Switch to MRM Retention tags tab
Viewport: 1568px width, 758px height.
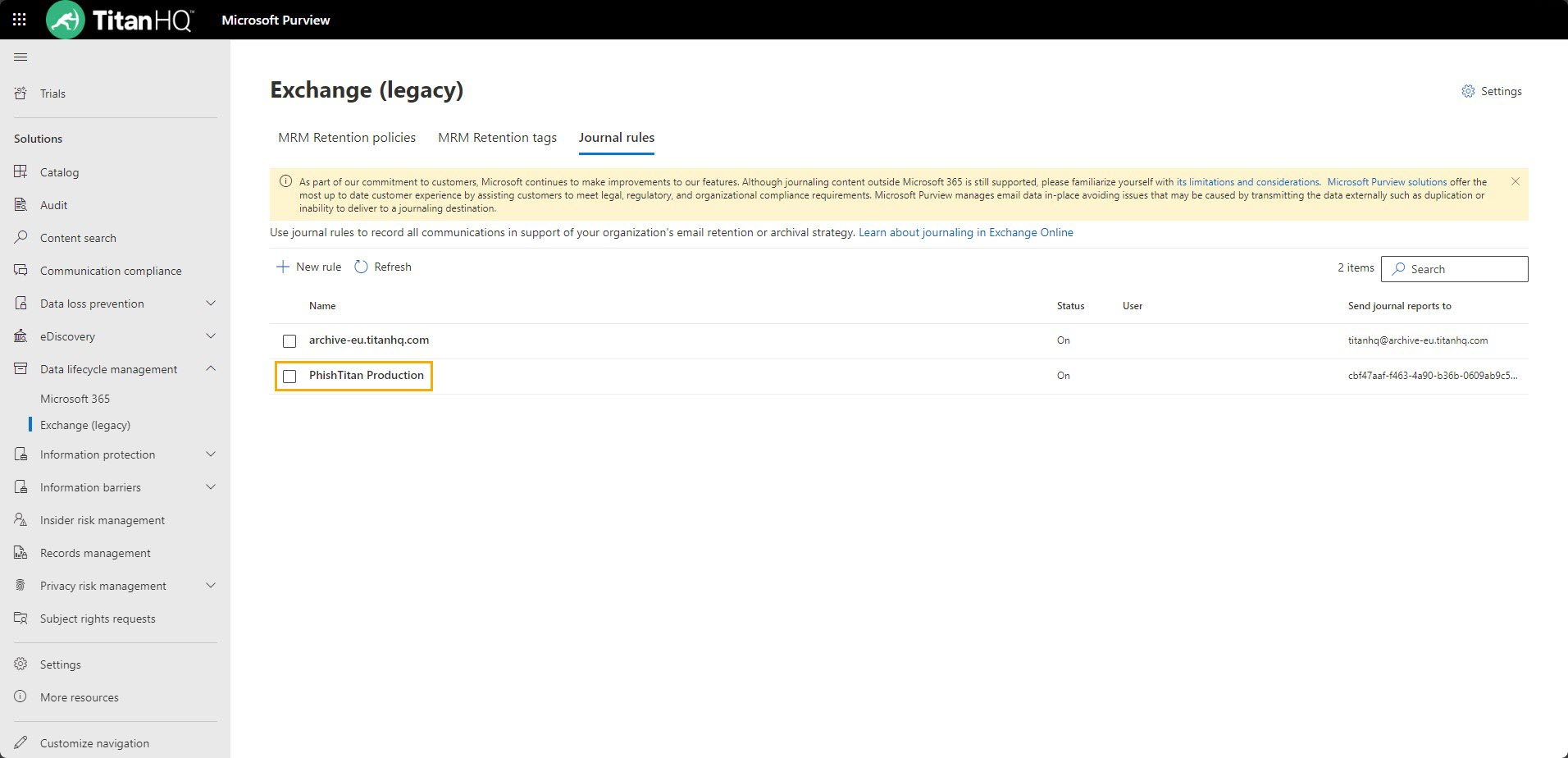[x=497, y=138]
